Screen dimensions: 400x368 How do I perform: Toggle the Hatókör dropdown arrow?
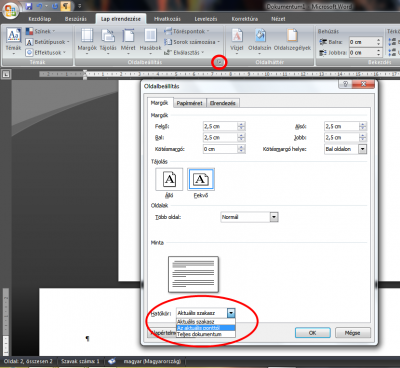pos(231,313)
